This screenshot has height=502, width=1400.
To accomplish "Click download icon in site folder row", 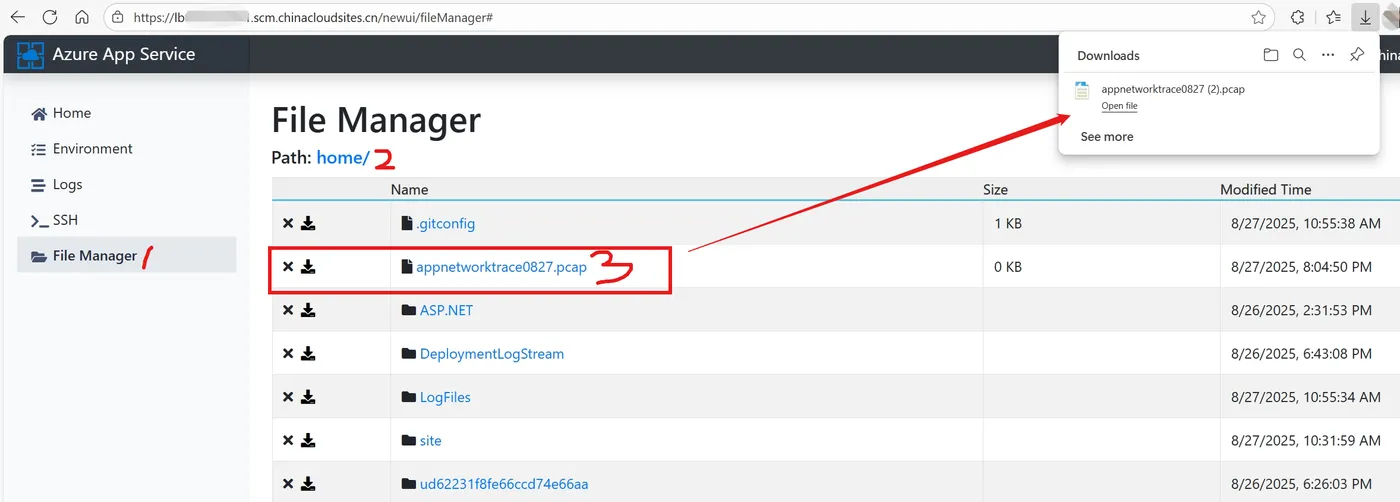I will point(308,440).
